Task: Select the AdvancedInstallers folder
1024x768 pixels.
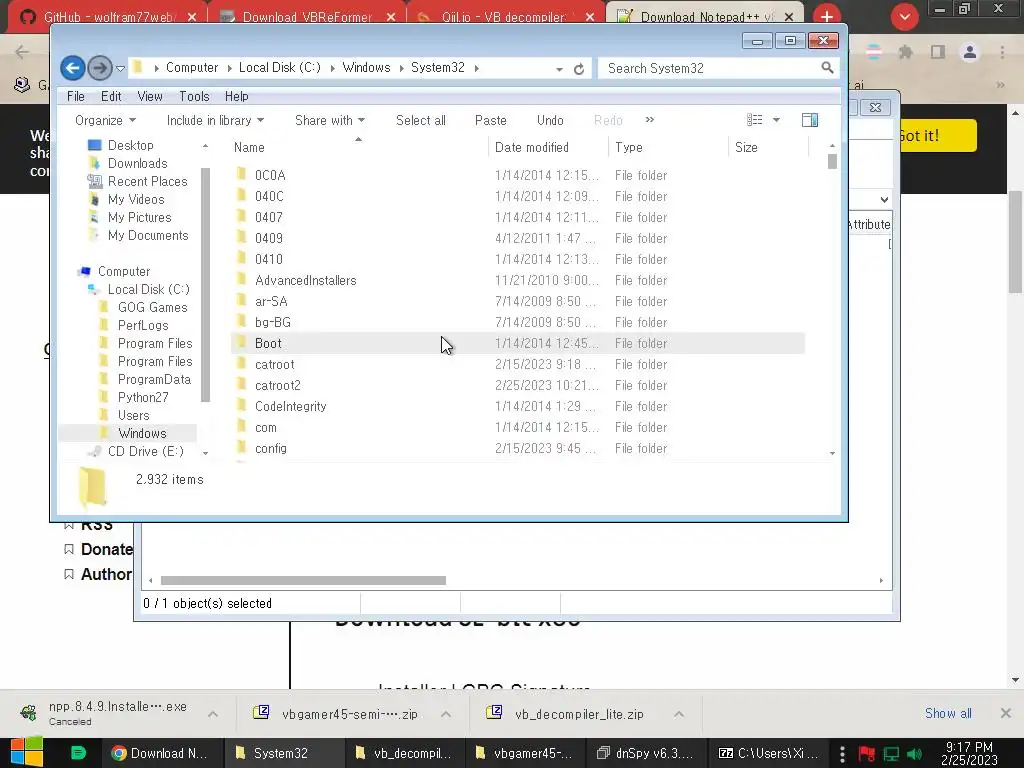Action: (517, 280)
